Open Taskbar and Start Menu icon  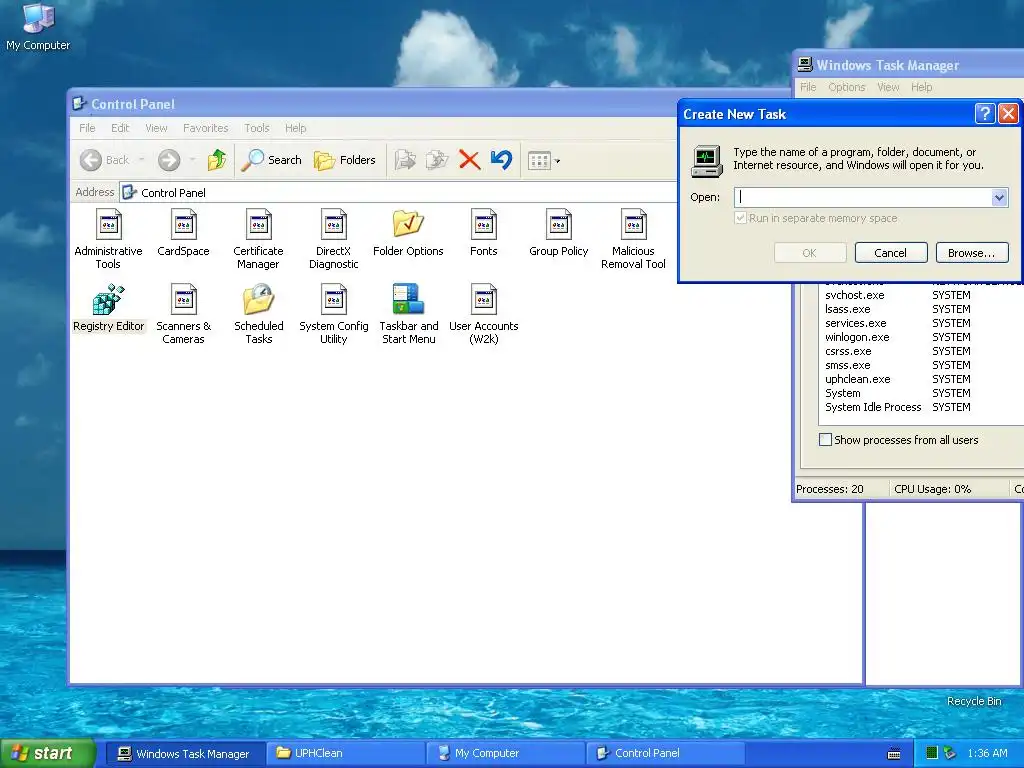point(409,314)
